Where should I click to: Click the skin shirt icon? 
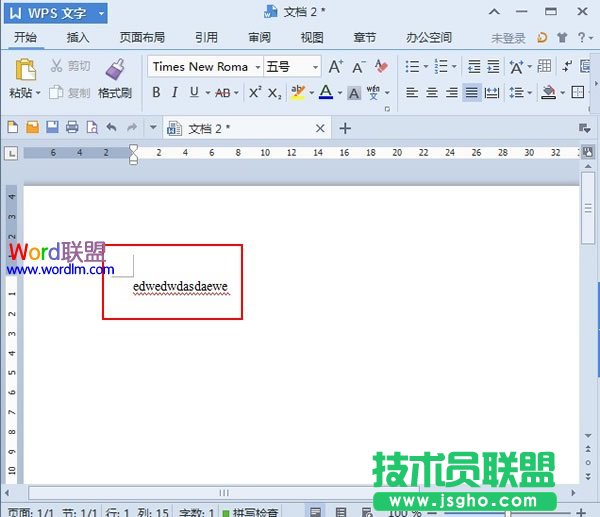coord(562,38)
